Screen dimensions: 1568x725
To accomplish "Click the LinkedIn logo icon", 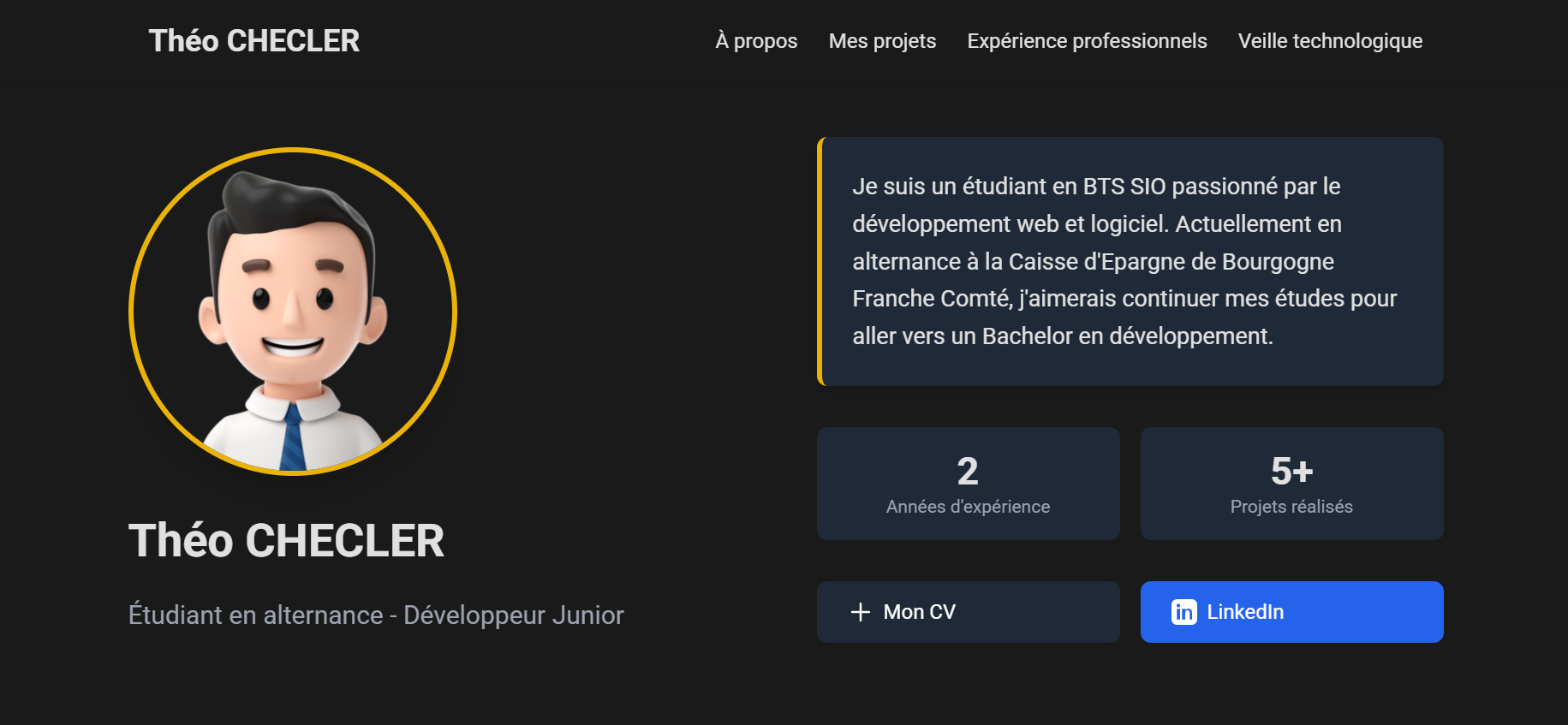I will (1184, 612).
